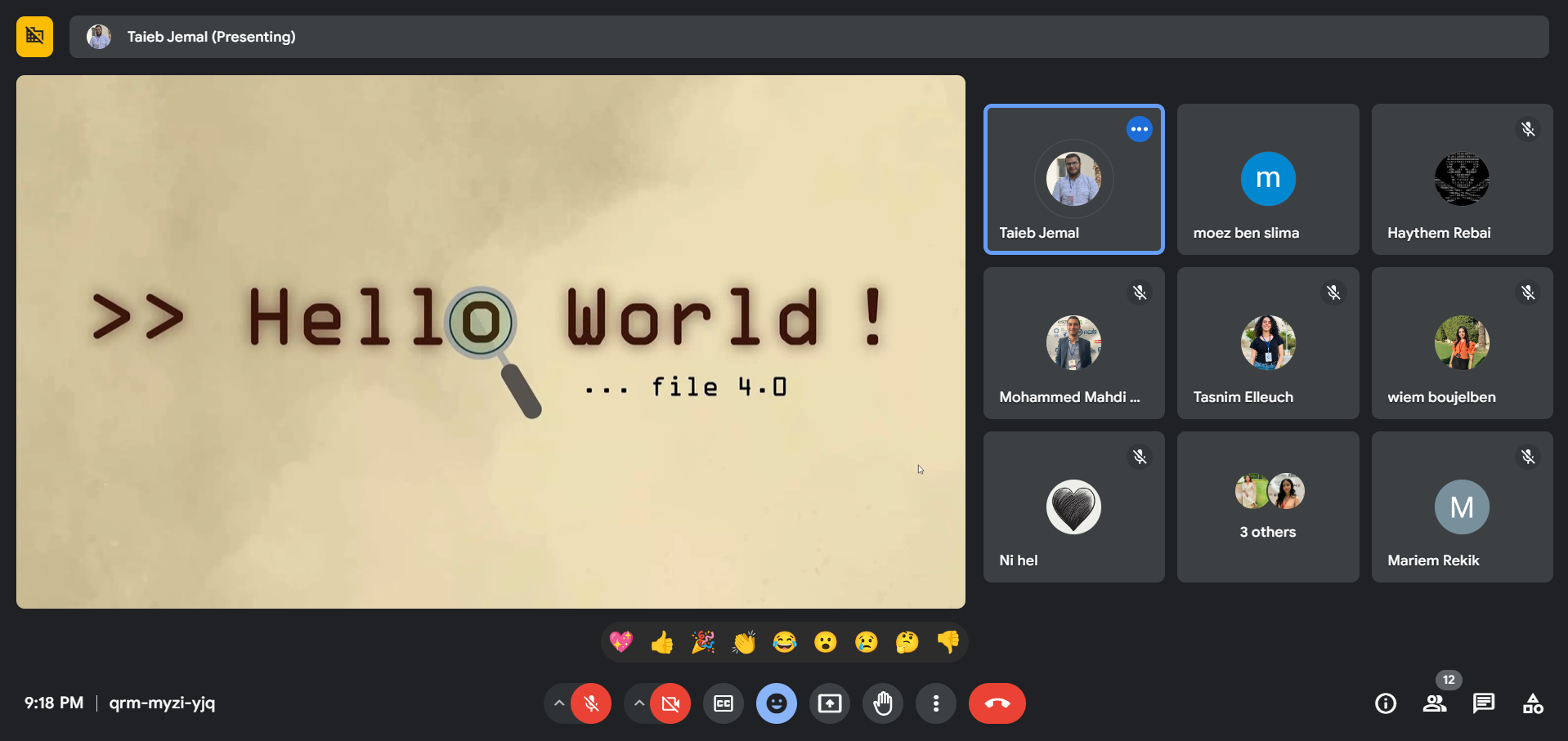This screenshot has width=1568, height=741.
Task: Click the Present now button
Action: (x=830, y=703)
